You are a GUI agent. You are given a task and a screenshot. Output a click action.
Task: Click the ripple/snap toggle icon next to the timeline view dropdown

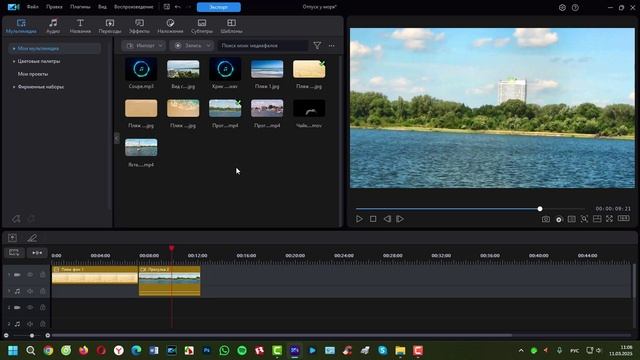[x=37, y=253]
